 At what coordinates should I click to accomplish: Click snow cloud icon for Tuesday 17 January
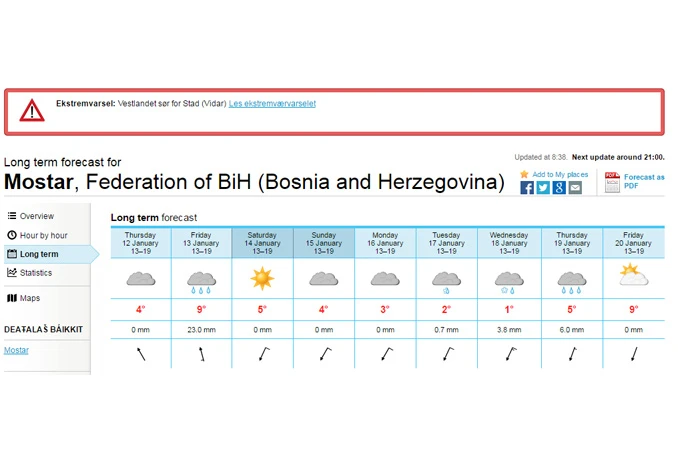point(447,282)
